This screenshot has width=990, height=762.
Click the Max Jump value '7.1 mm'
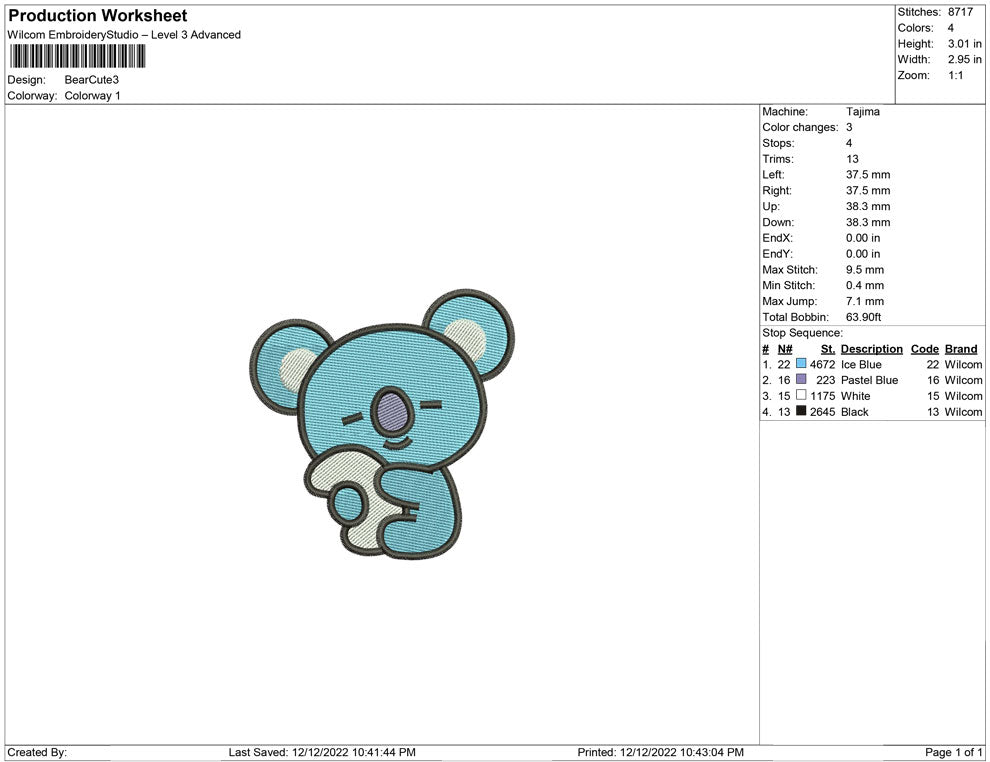click(865, 301)
